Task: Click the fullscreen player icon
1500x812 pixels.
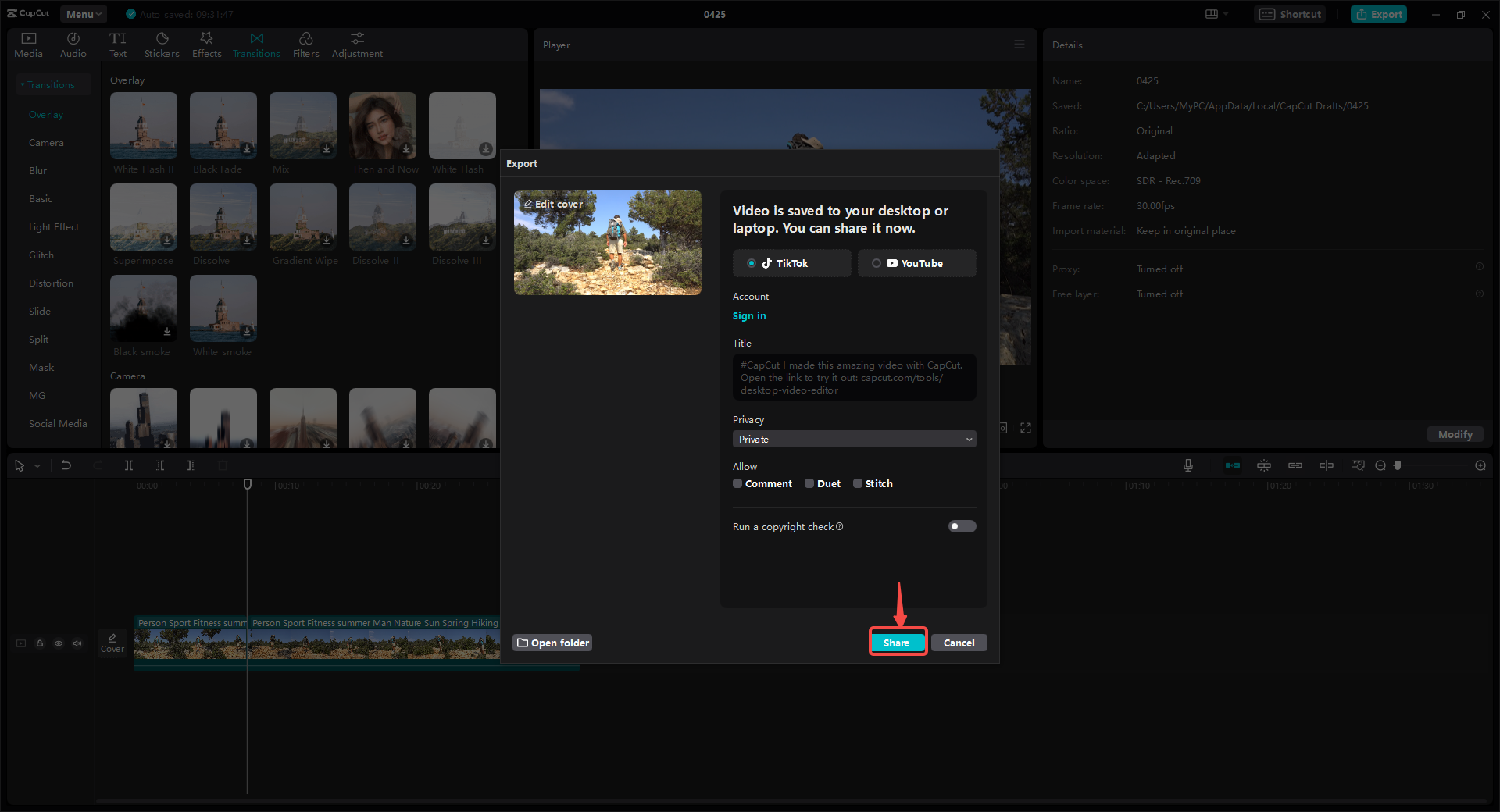Action: (x=1026, y=428)
